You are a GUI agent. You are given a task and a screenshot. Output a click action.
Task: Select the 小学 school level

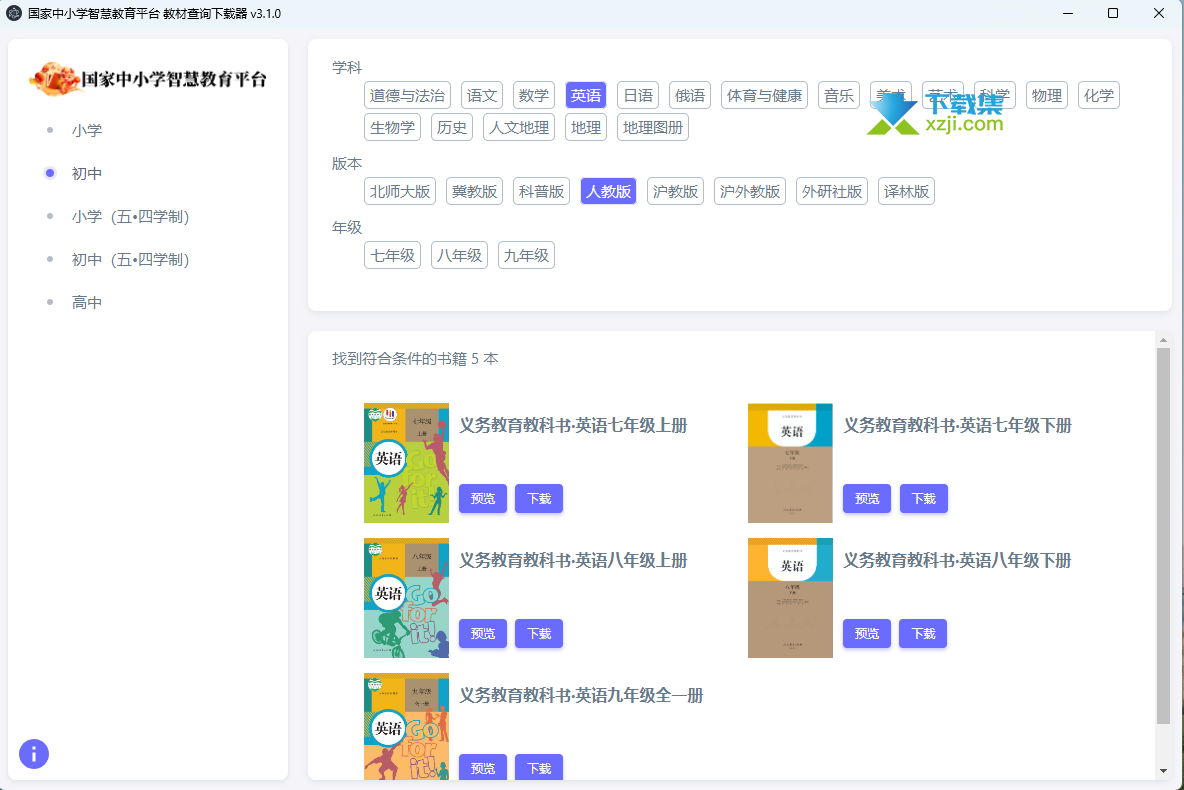[86, 130]
